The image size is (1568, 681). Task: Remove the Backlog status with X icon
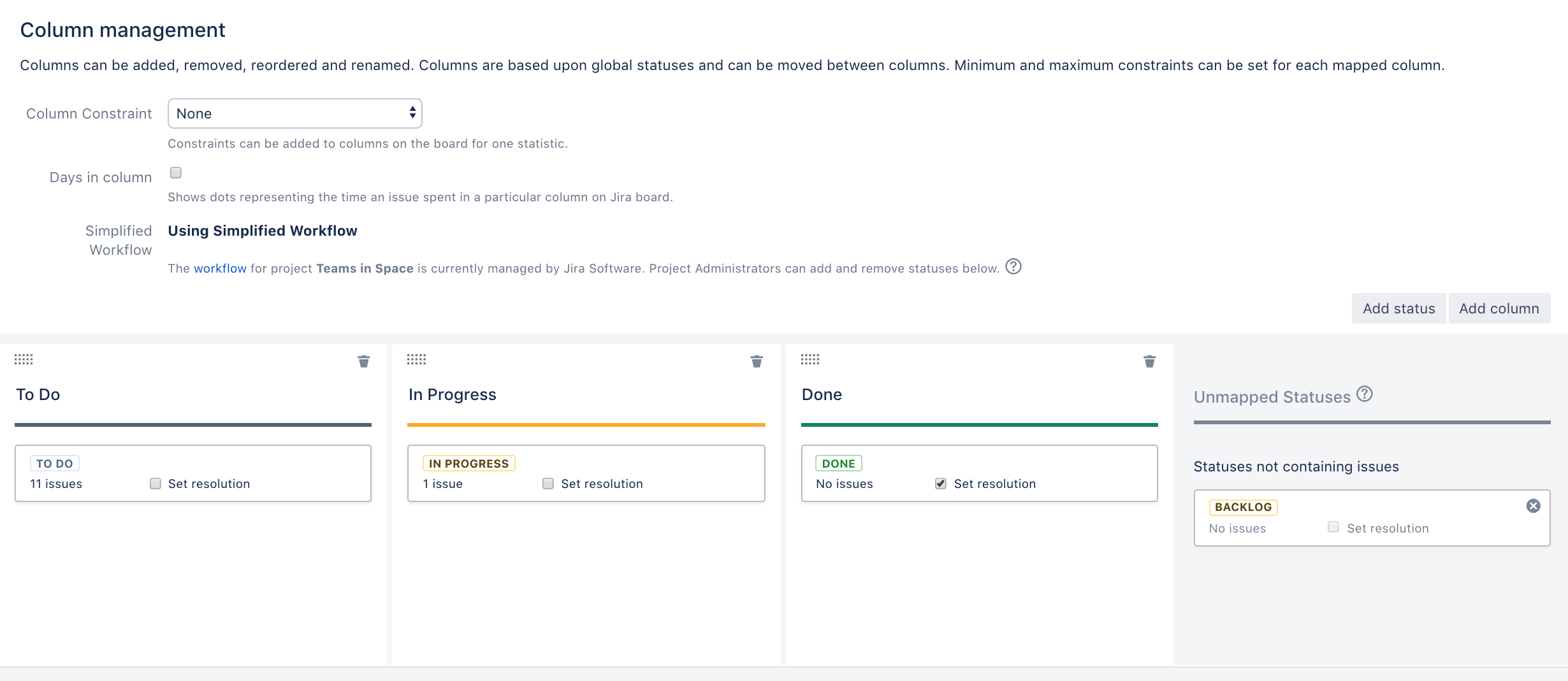[x=1533, y=506]
